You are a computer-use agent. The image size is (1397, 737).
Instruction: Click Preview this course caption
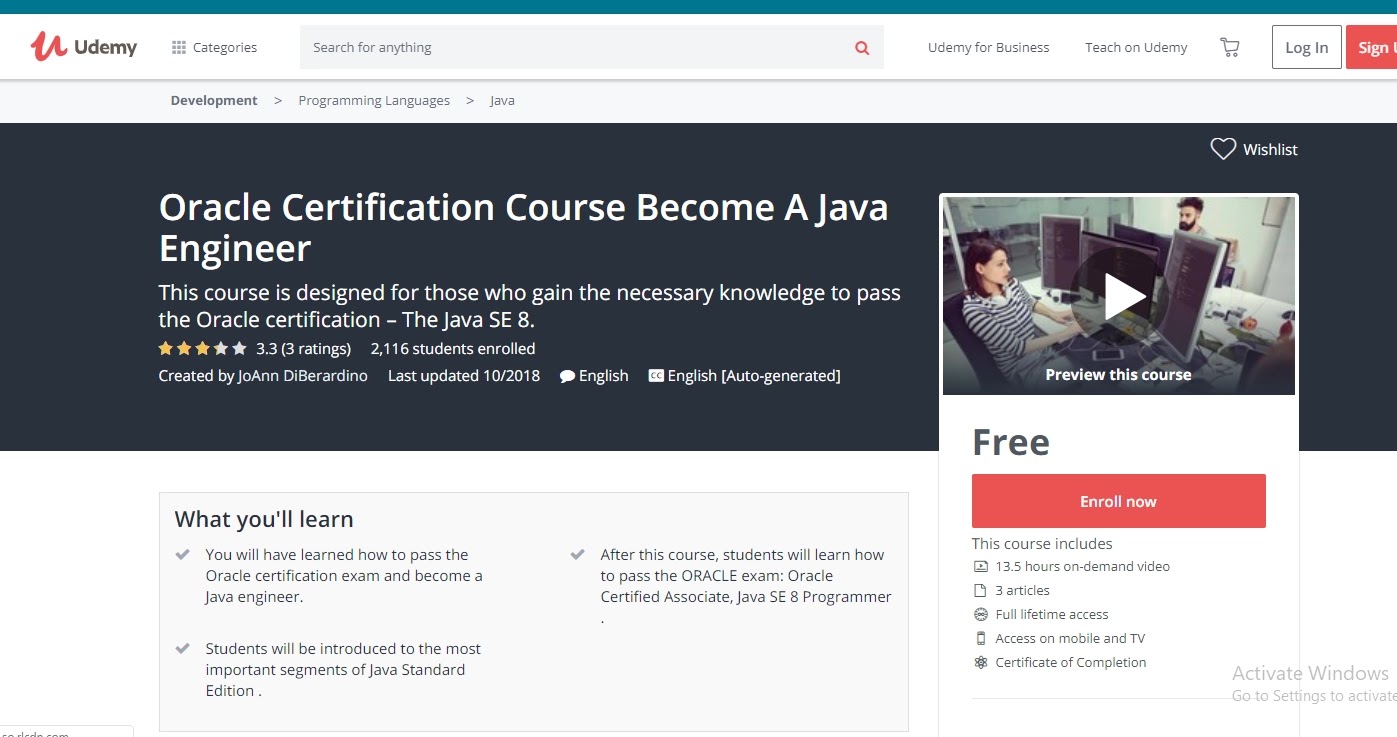click(x=1118, y=375)
